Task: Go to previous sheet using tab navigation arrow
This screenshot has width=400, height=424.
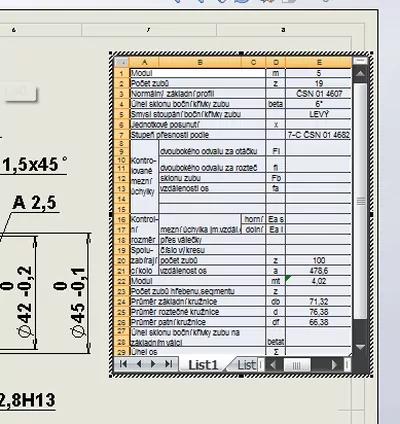Action: (139, 364)
